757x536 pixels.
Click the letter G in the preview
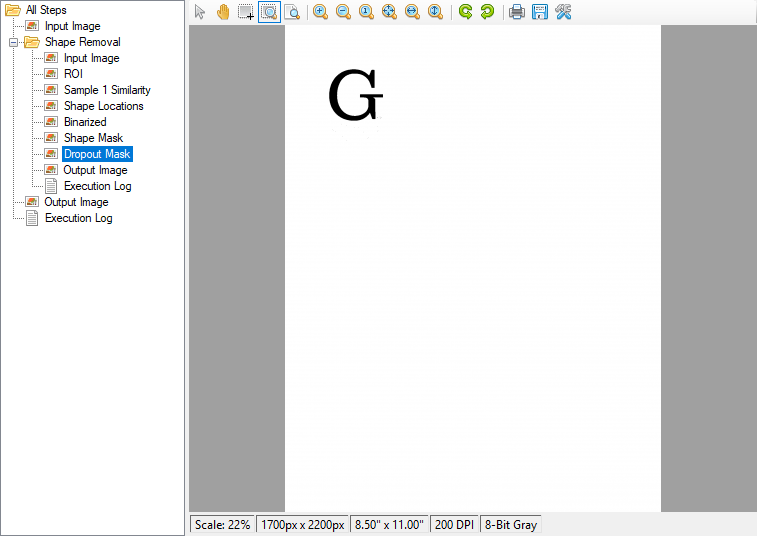[355, 95]
